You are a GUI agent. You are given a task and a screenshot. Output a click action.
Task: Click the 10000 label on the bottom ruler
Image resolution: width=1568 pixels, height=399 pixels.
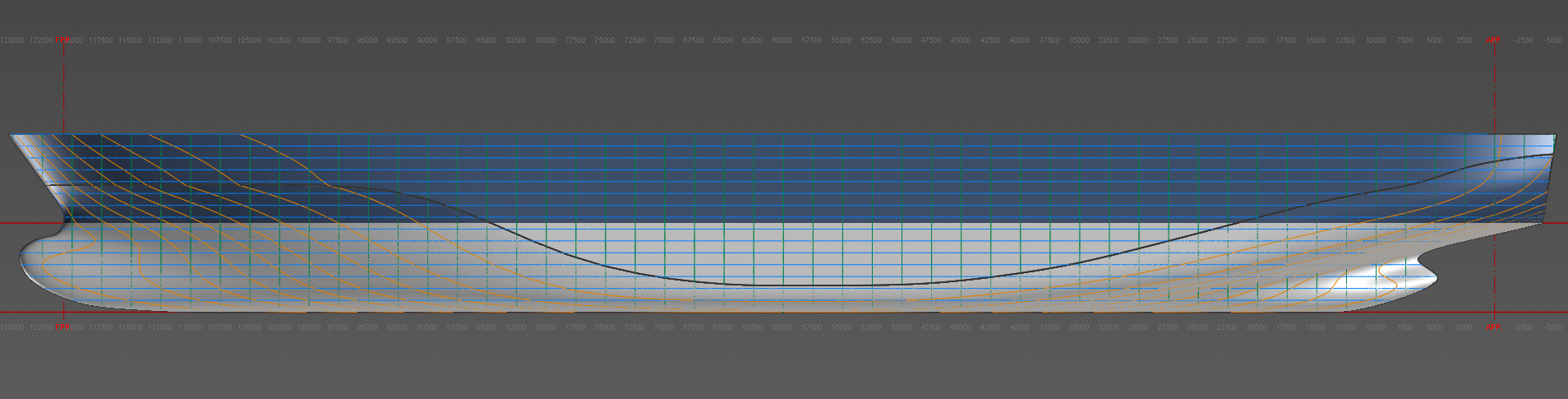[1375, 327]
